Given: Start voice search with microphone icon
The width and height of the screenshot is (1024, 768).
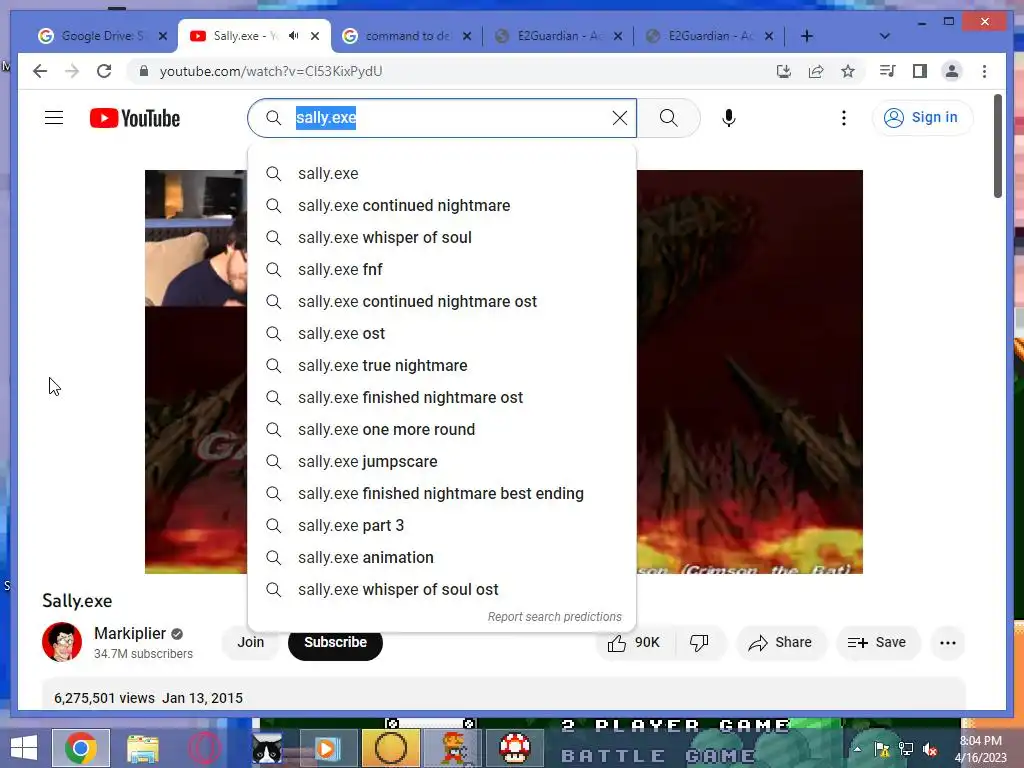Looking at the screenshot, I should pos(729,118).
